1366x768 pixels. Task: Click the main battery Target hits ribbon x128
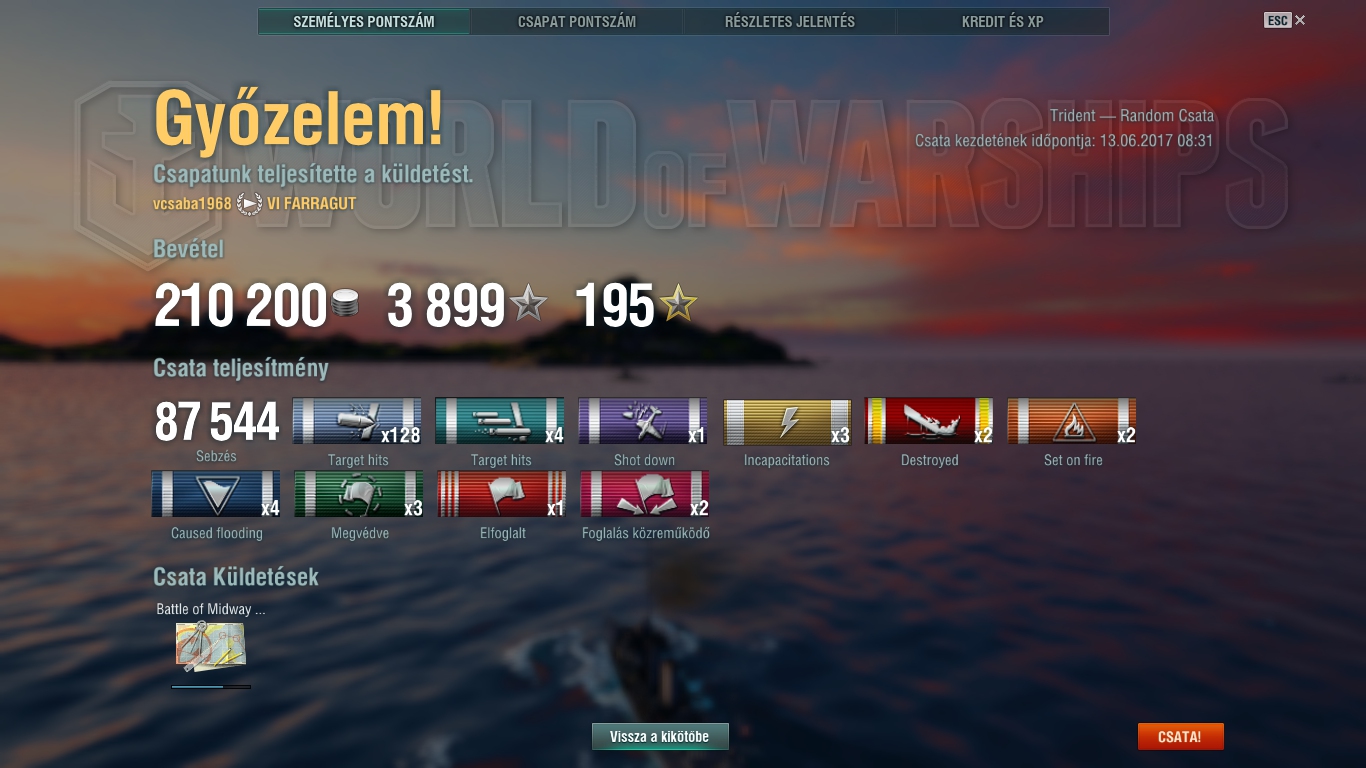pyautogui.click(x=357, y=421)
